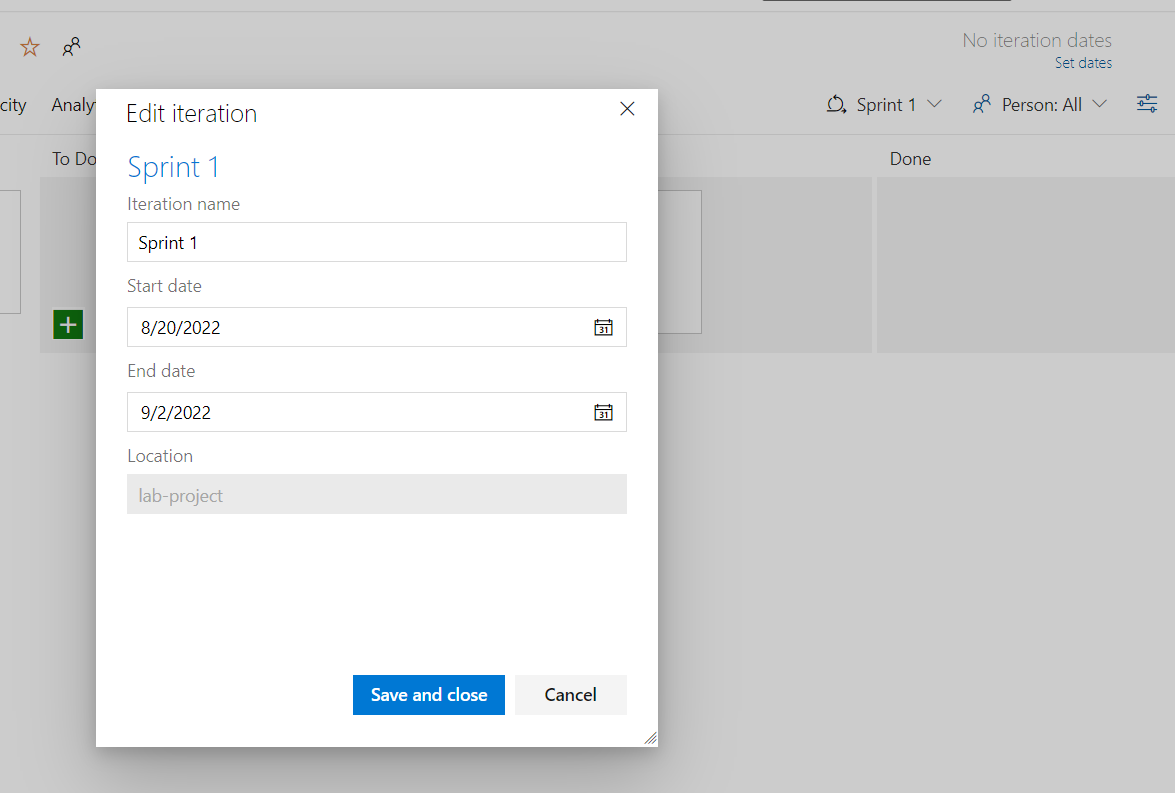
Task: Click the dialog resize grip corner
Action: pos(650,738)
